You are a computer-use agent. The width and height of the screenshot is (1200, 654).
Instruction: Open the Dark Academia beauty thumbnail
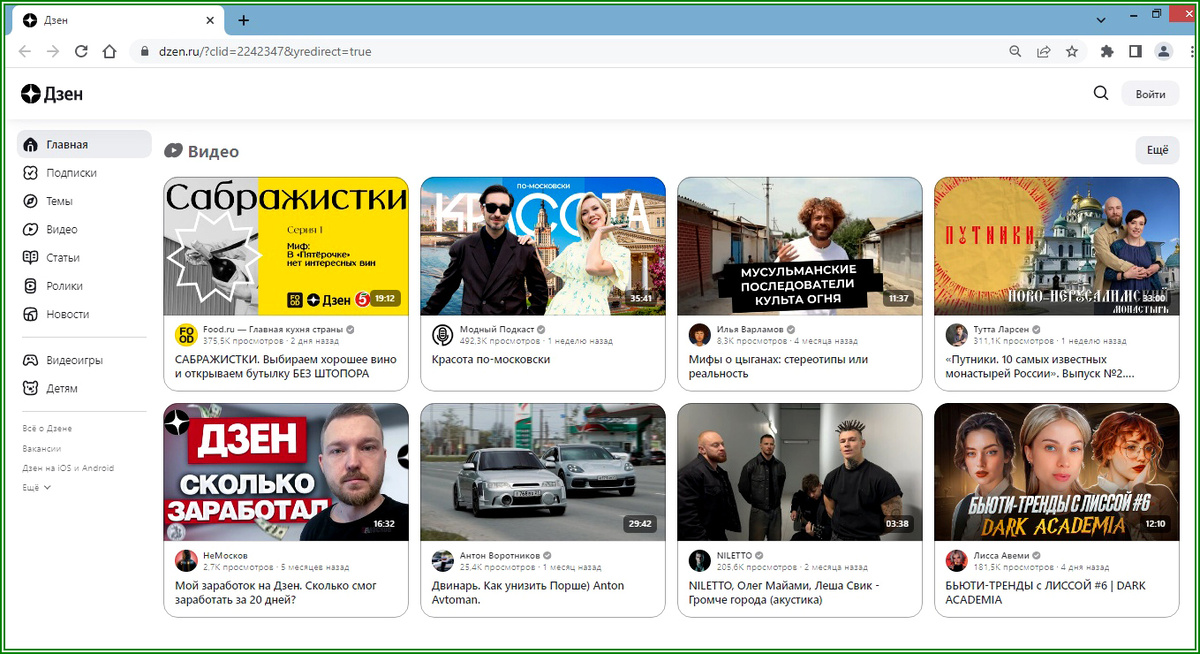[x=1057, y=472]
